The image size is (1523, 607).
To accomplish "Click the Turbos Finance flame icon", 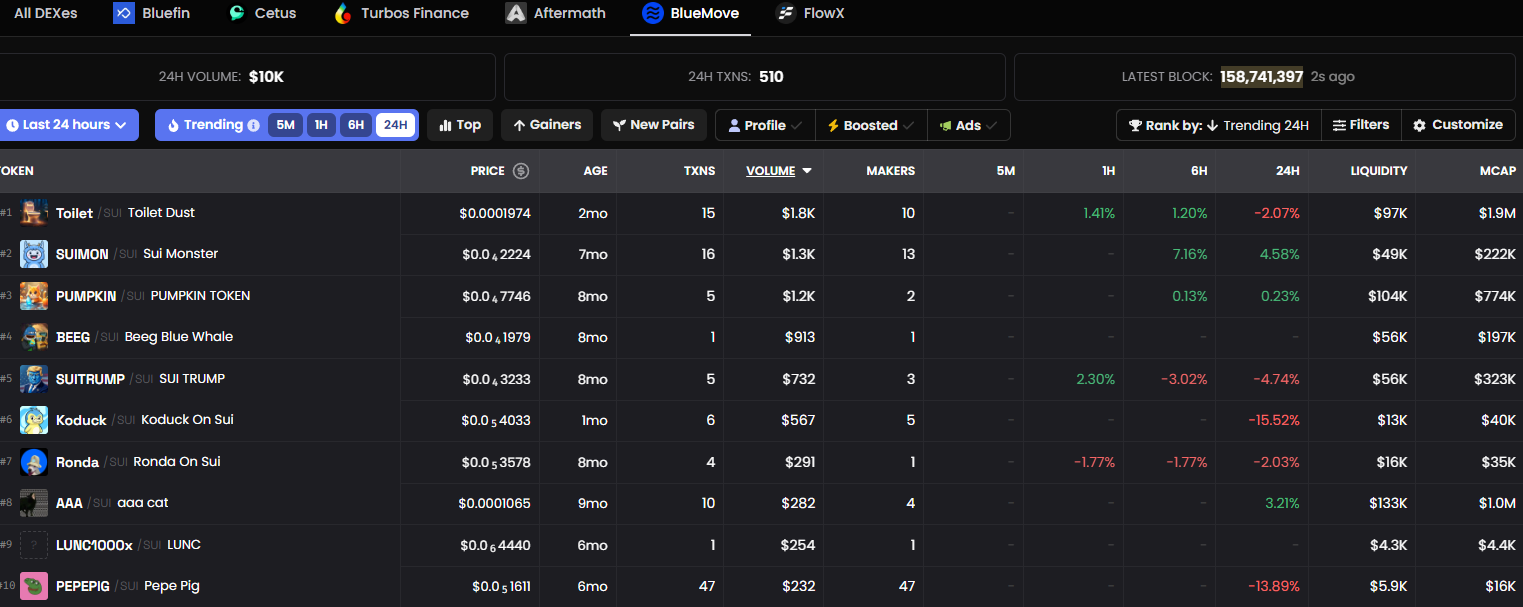I will (x=343, y=13).
